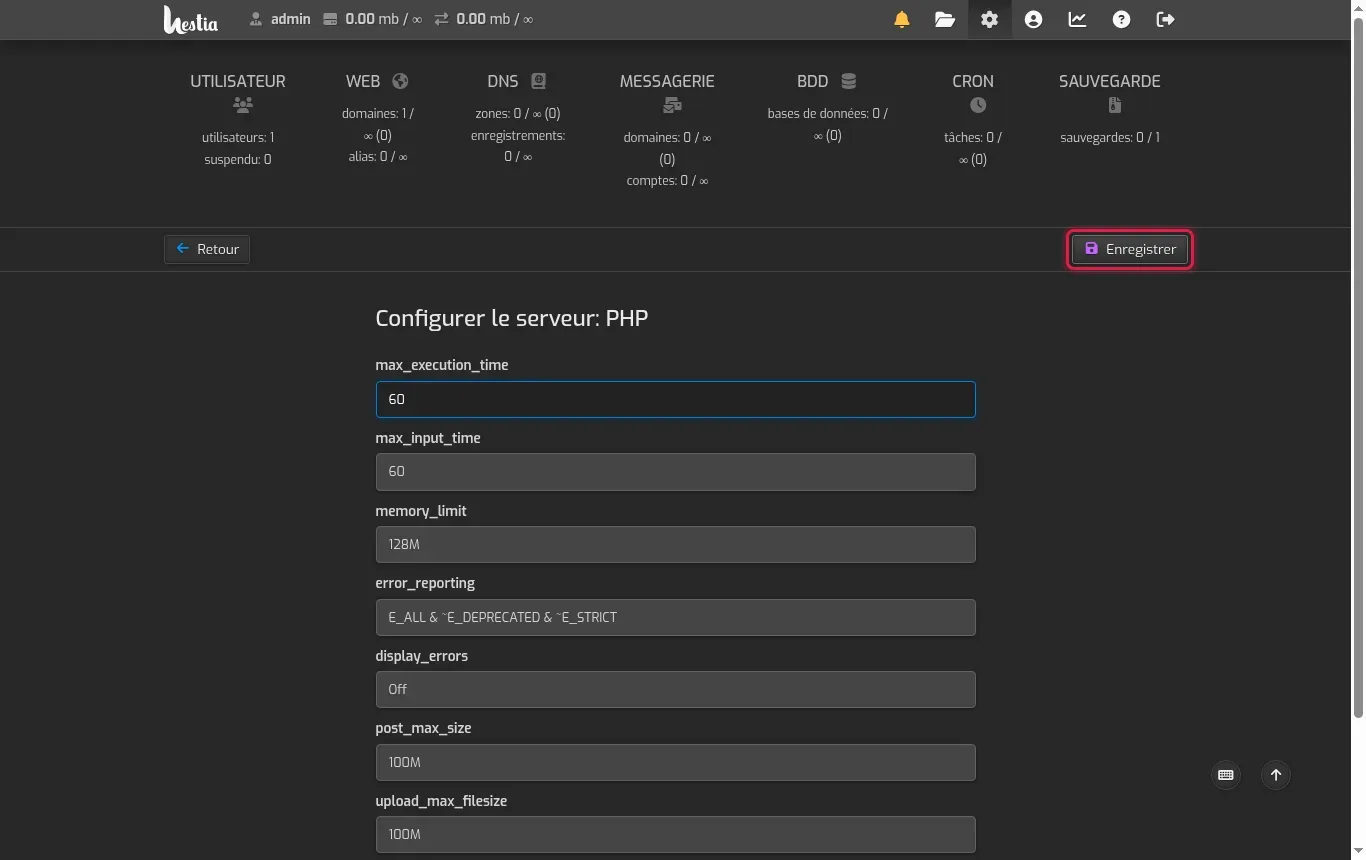The height and width of the screenshot is (860, 1366).
Task: Open the DNS tab
Action: click(x=517, y=118)
